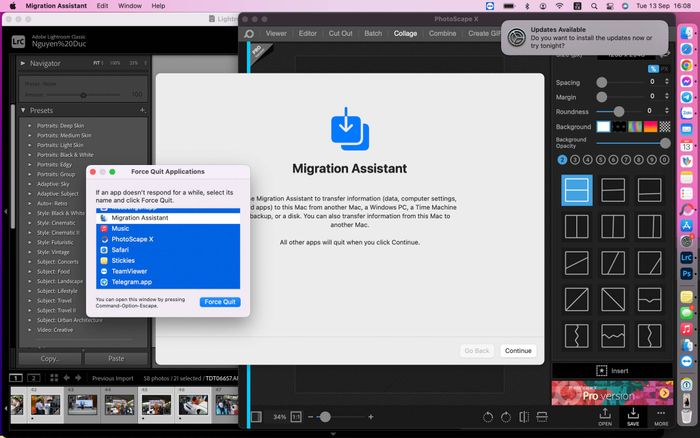
Task: Click the Pro version banner
Action: pos(612,393)
